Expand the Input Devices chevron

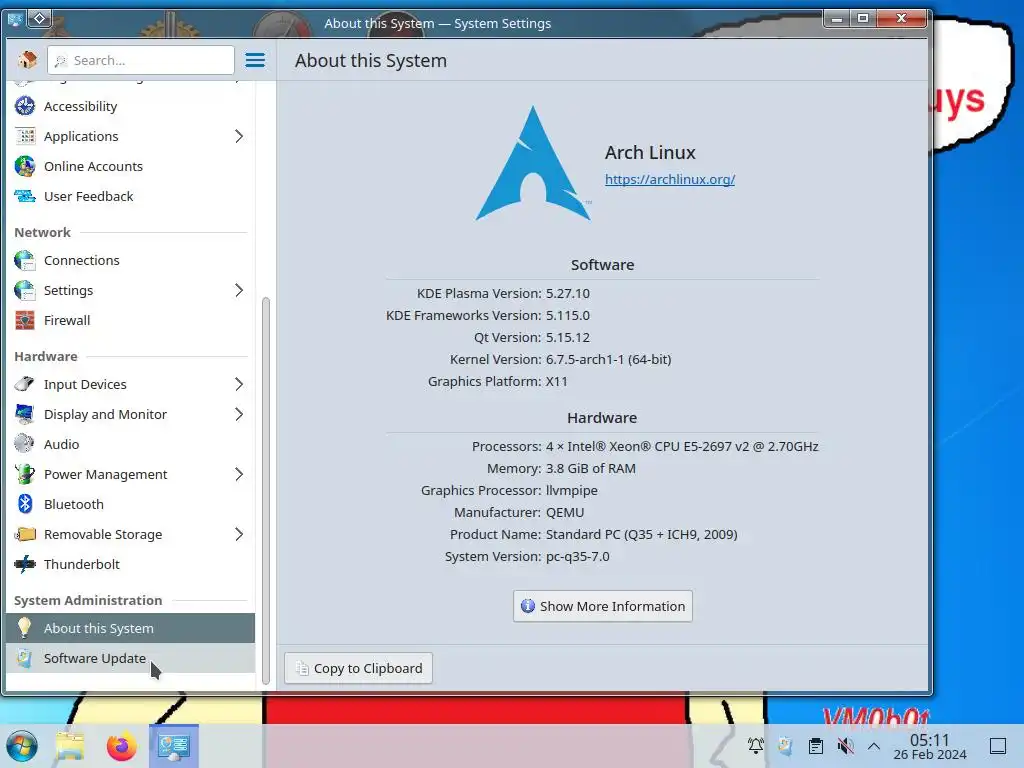(x=239, y=384)
